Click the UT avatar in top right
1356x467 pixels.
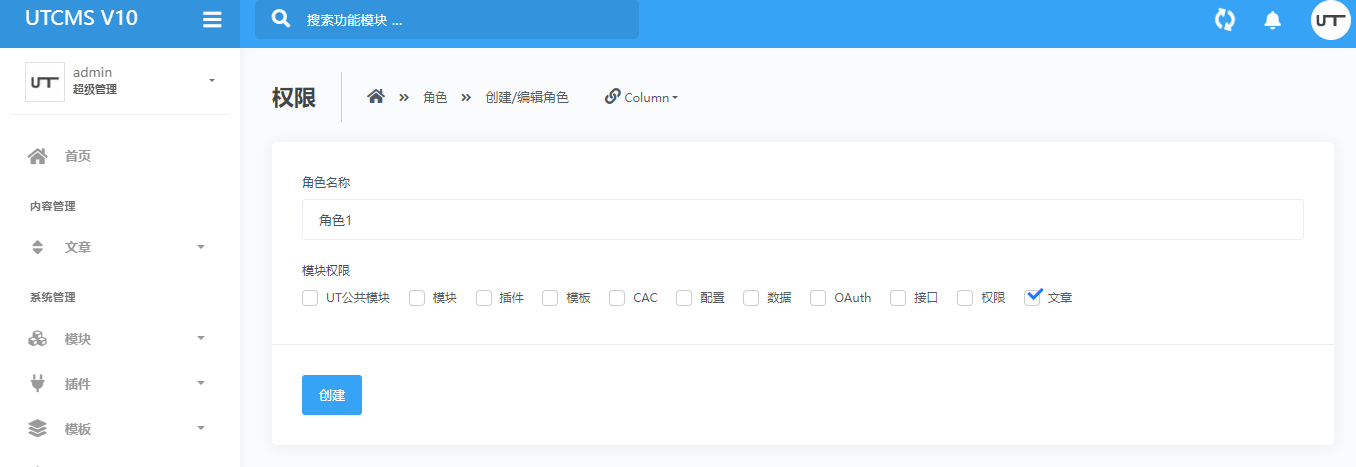pyautogui.click(x=1330, y=20)
